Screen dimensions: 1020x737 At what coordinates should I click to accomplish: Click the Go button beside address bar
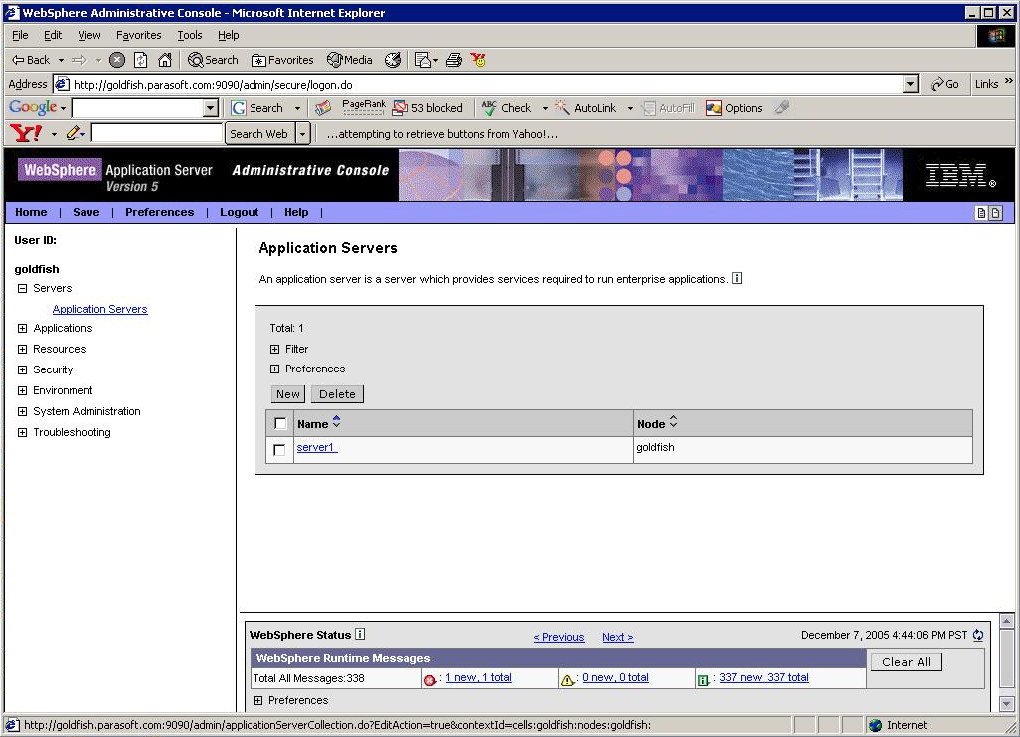tap(945, 84)
